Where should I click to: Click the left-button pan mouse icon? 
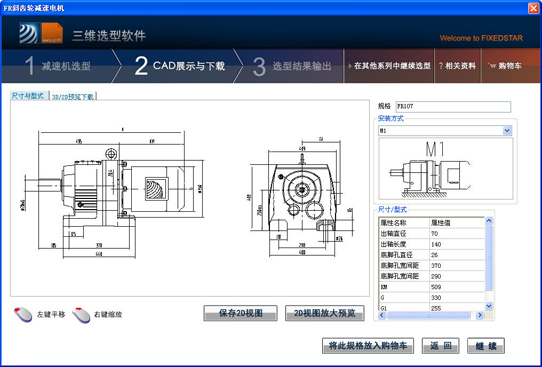click(23, 314)
